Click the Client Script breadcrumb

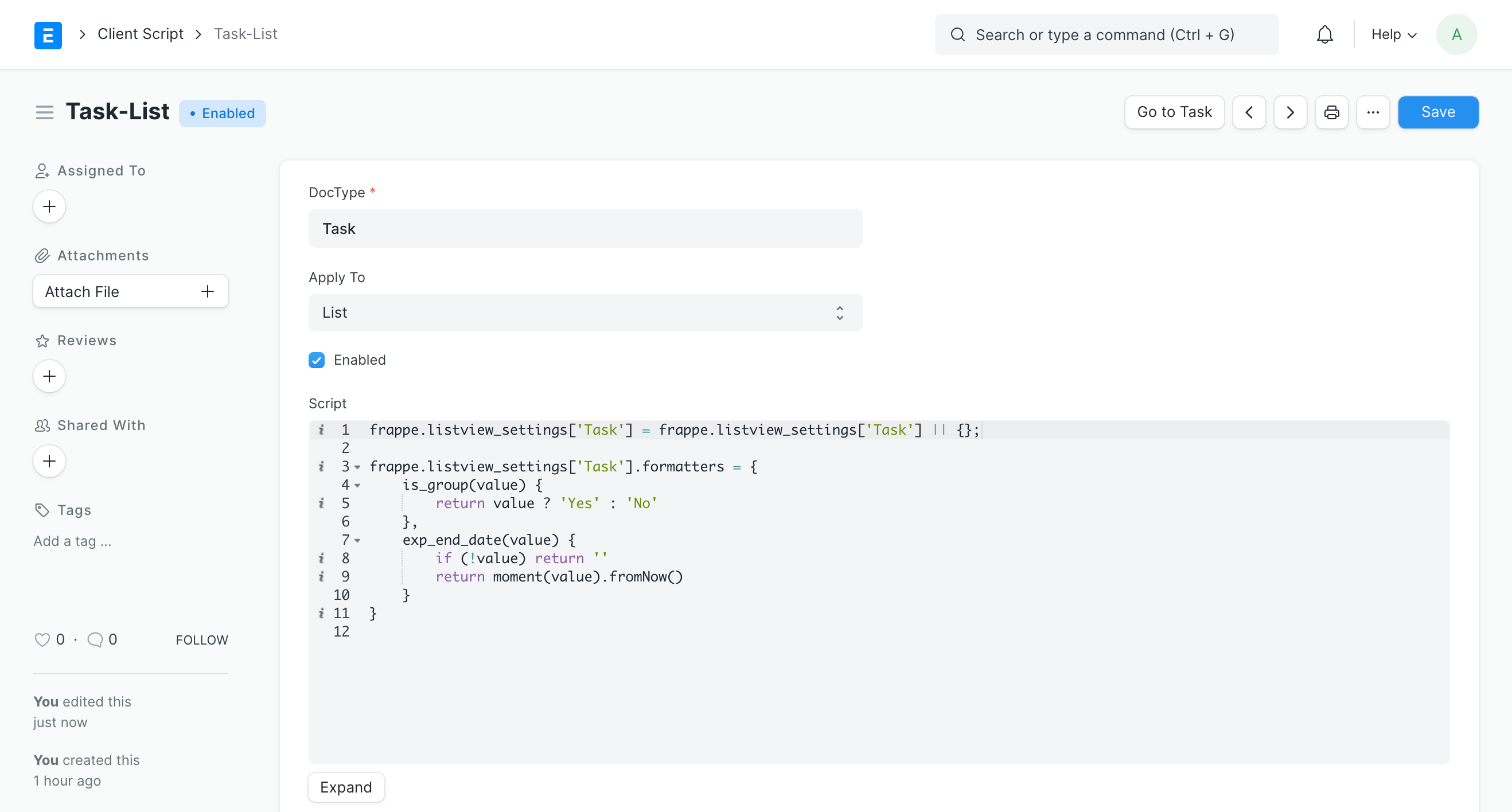click(141, 33)
